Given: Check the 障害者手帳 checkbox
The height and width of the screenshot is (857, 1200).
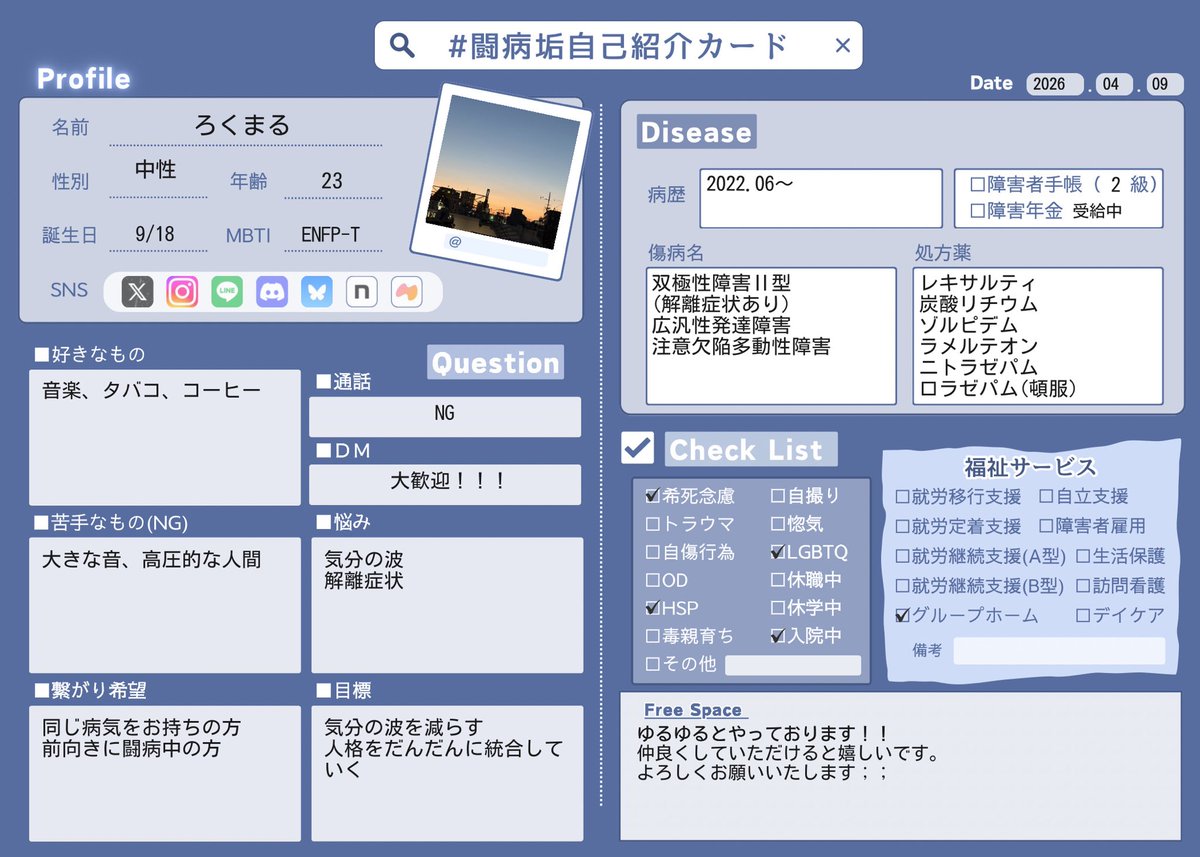Looking at the screenshot, I should [978, 185].
